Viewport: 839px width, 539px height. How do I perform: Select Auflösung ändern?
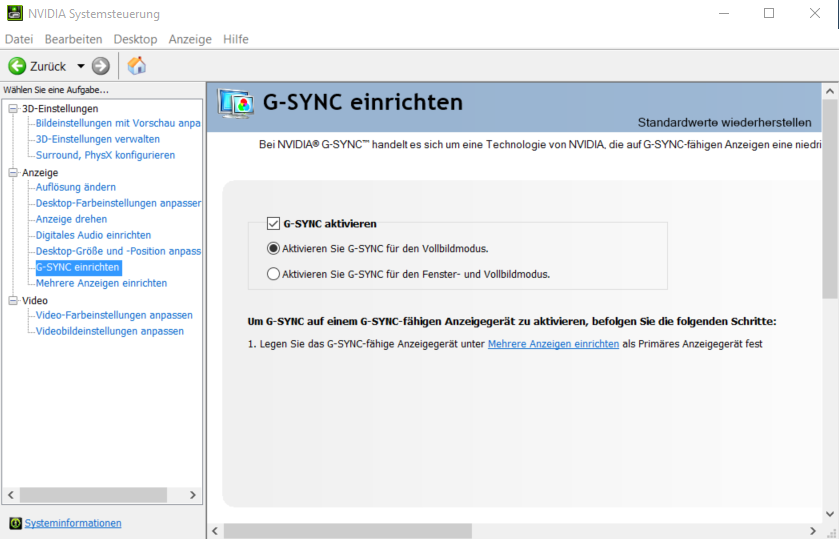click(x=76, y=187)
